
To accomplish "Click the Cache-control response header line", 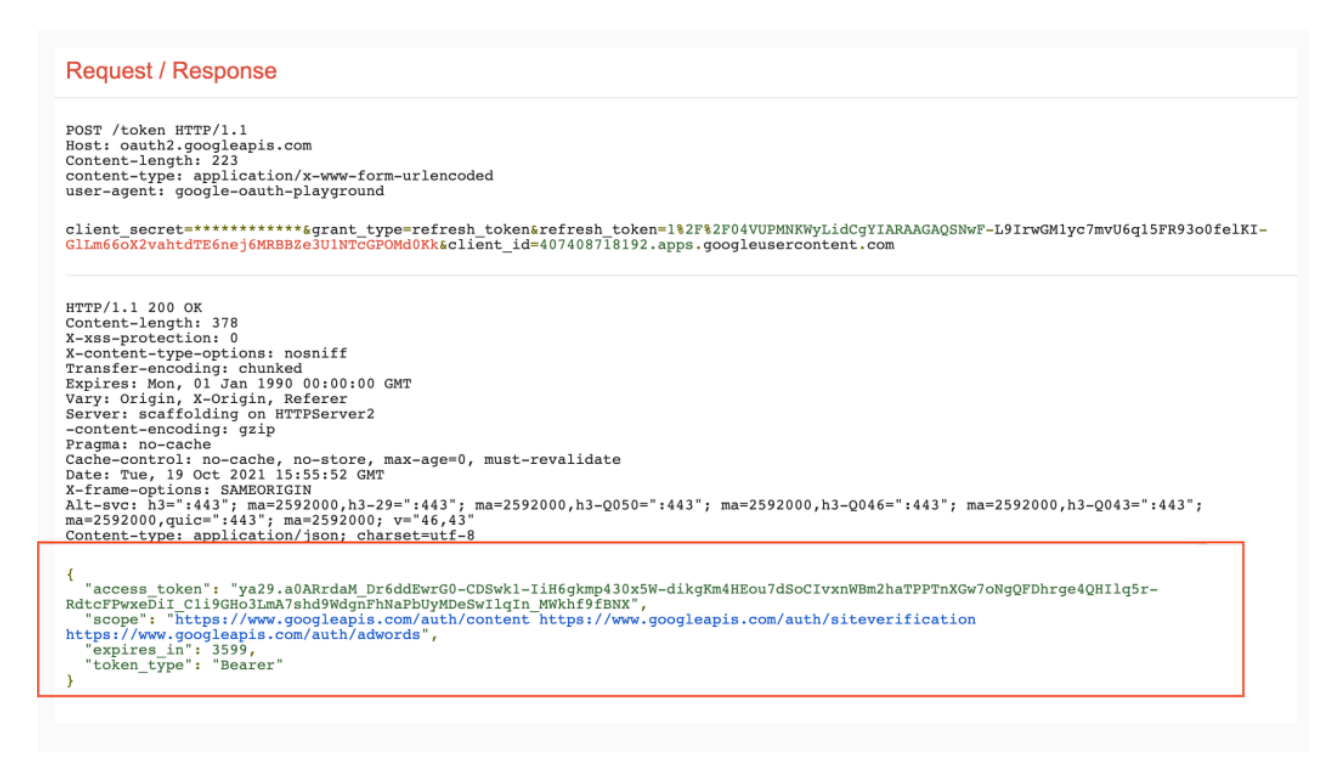I will [343, 459].
